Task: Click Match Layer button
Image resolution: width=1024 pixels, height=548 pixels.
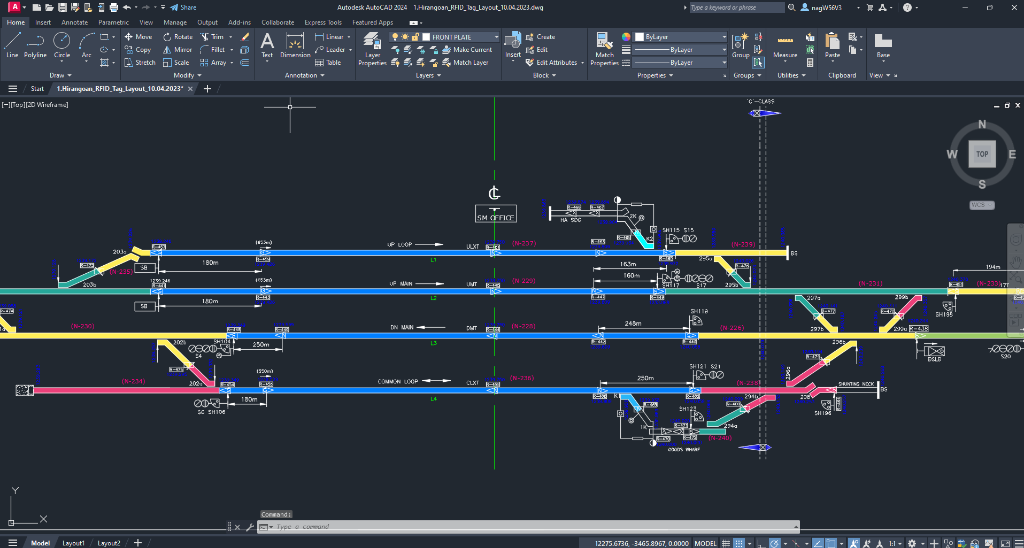Action: pyautogui.click(x=466, y=63)
